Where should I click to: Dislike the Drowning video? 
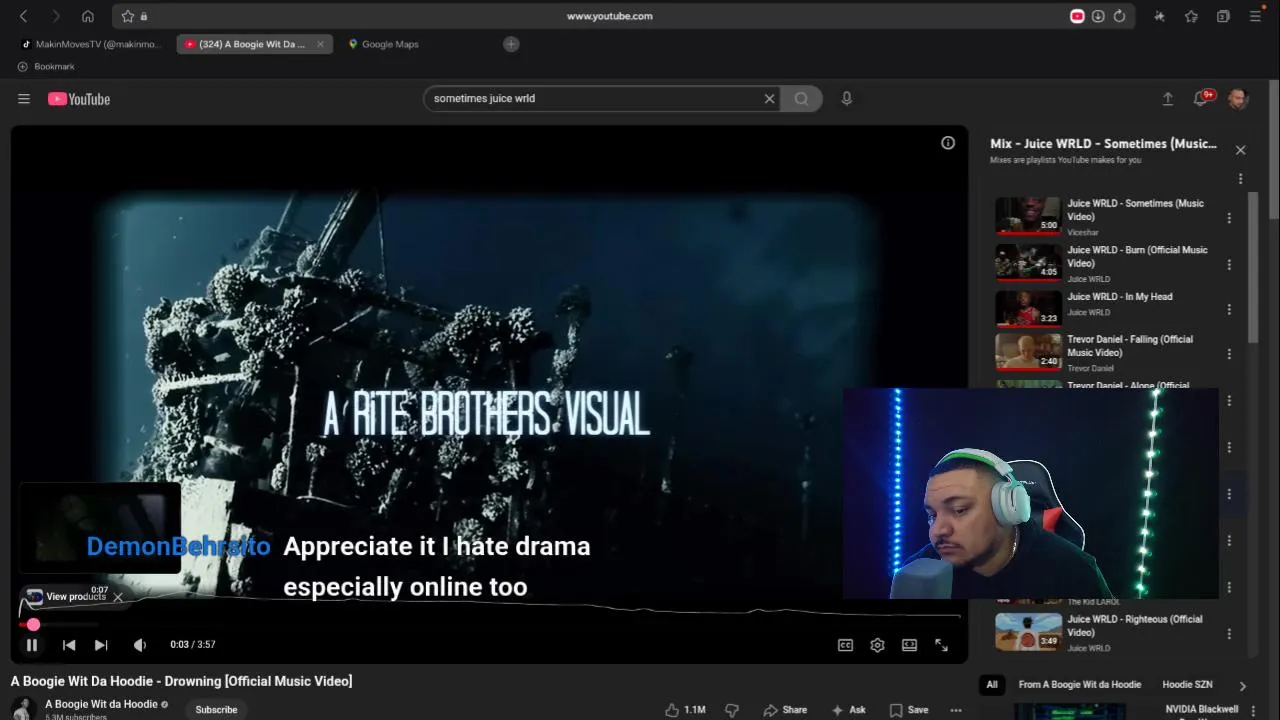click(x=731, y=709)
